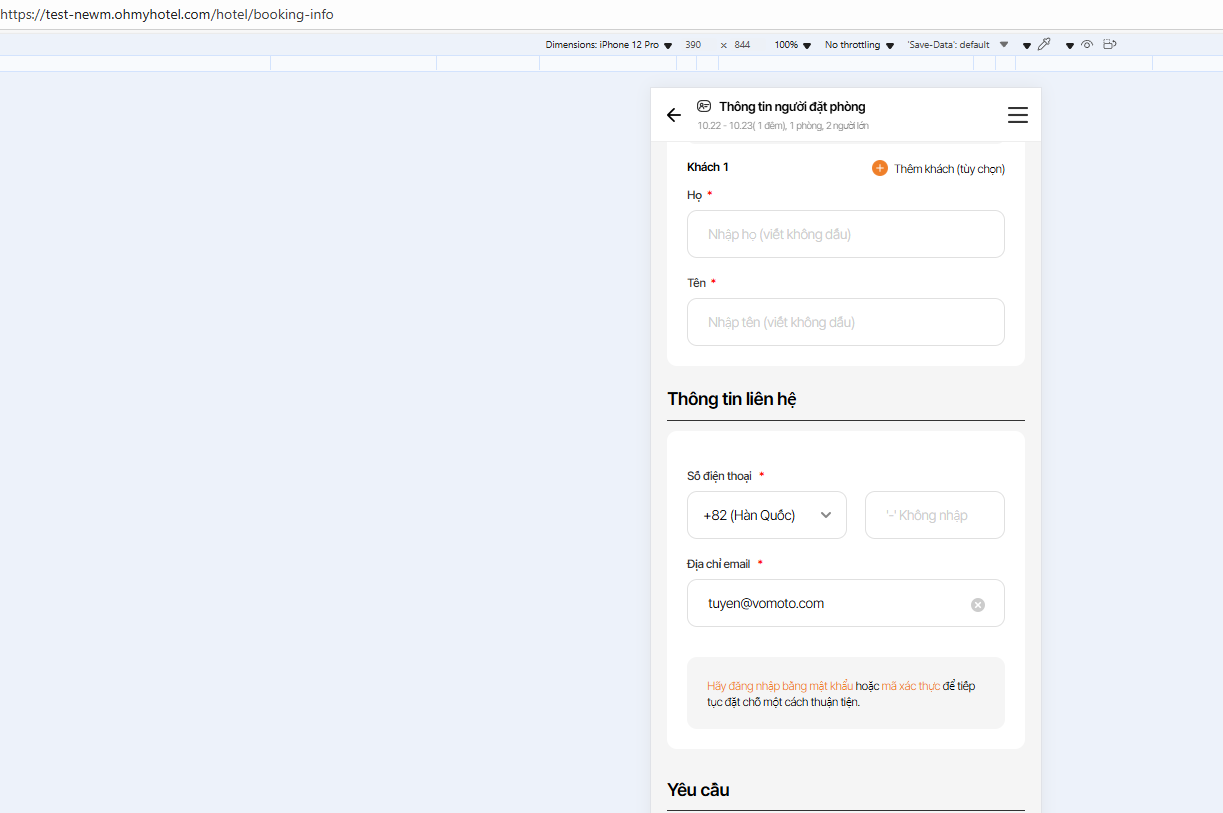The image size is (1223, 813).
Task: Click the Họ last name input field
Action: point(846,234)
